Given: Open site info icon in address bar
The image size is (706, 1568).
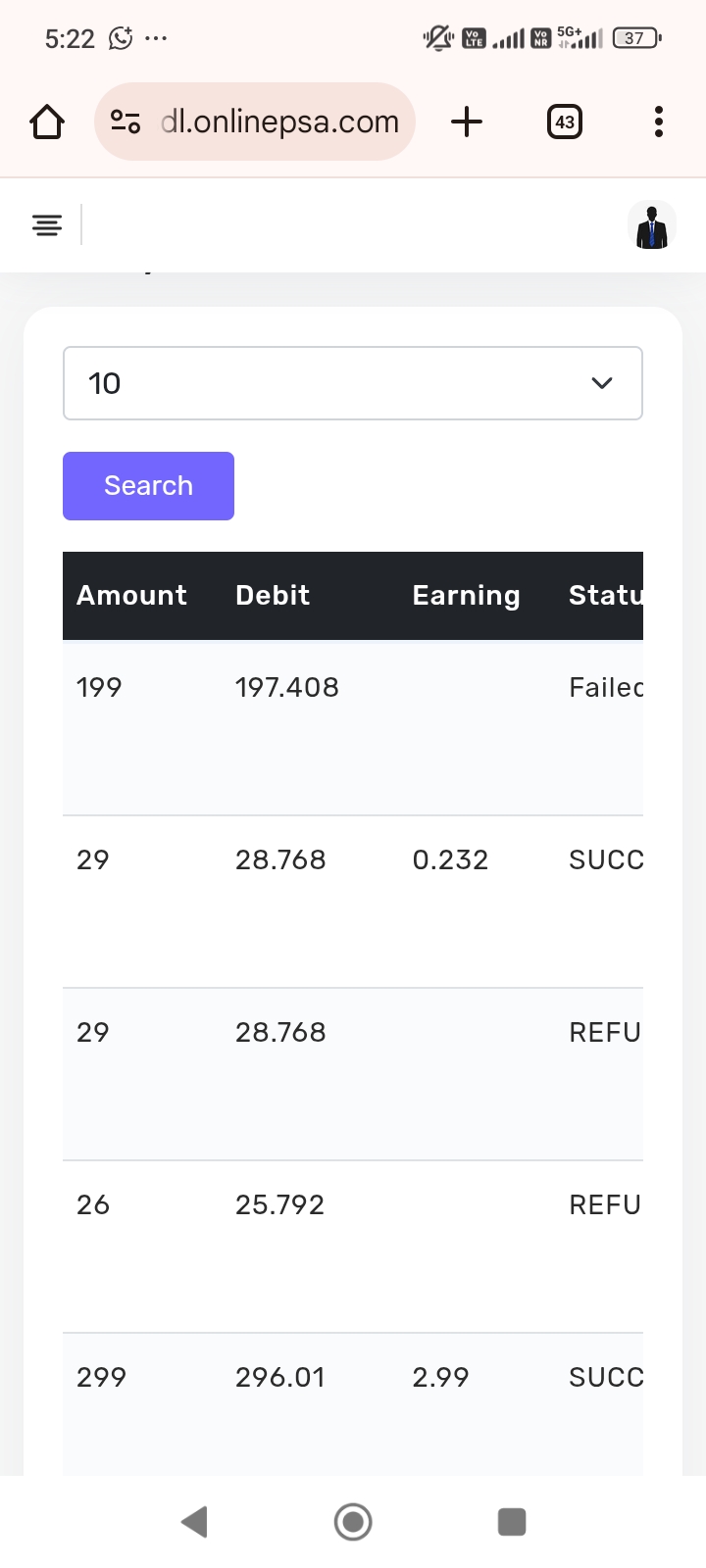Looking at the screenshot, I should (x=126, y=122).
